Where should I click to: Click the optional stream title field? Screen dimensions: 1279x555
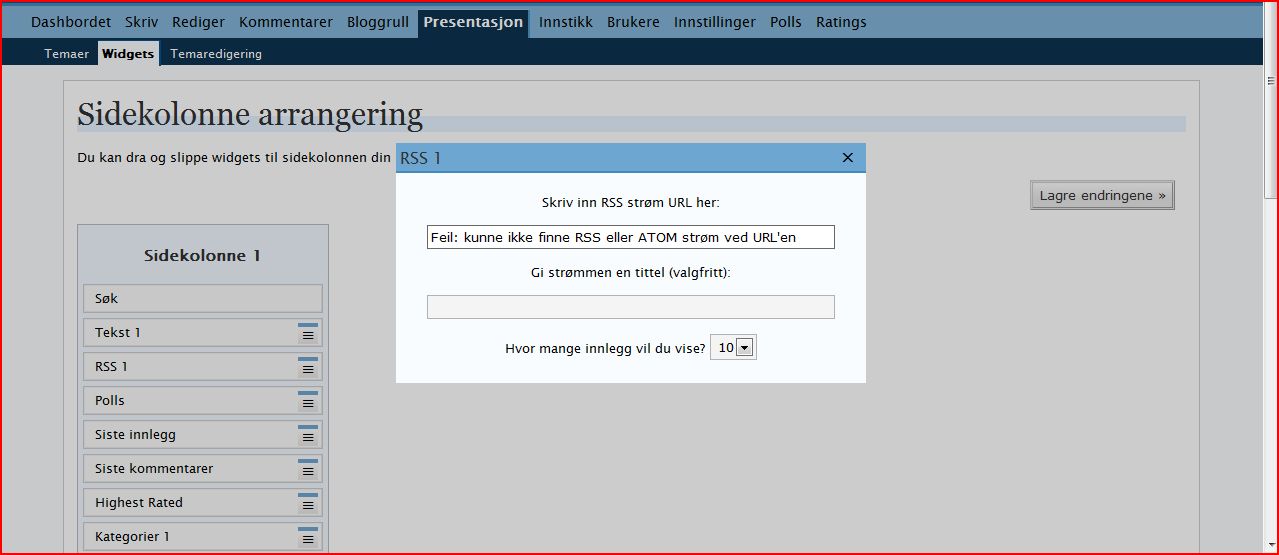coord(630,307)
